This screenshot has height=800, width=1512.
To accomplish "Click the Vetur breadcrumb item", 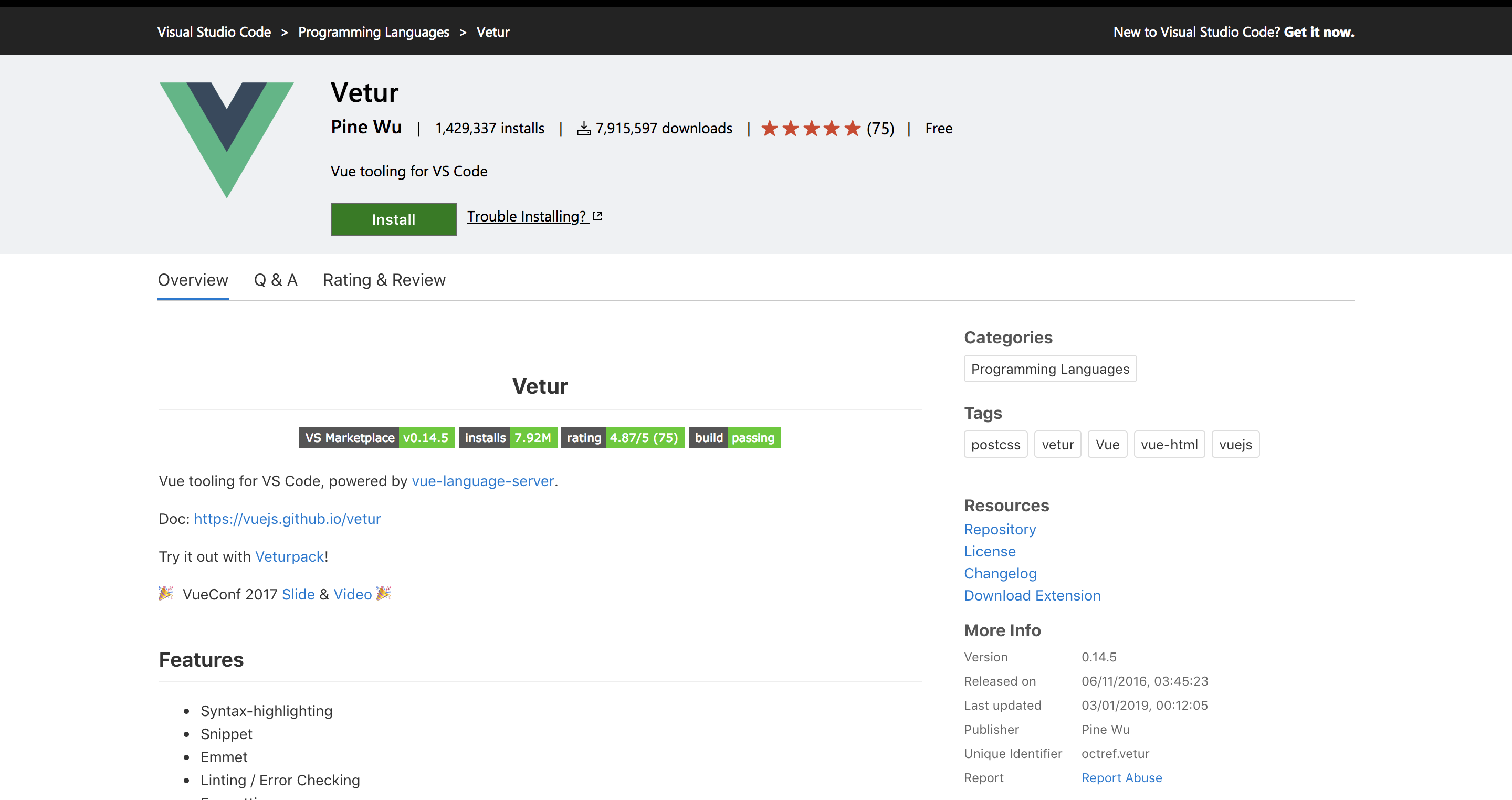I will (x=492, y=32).
